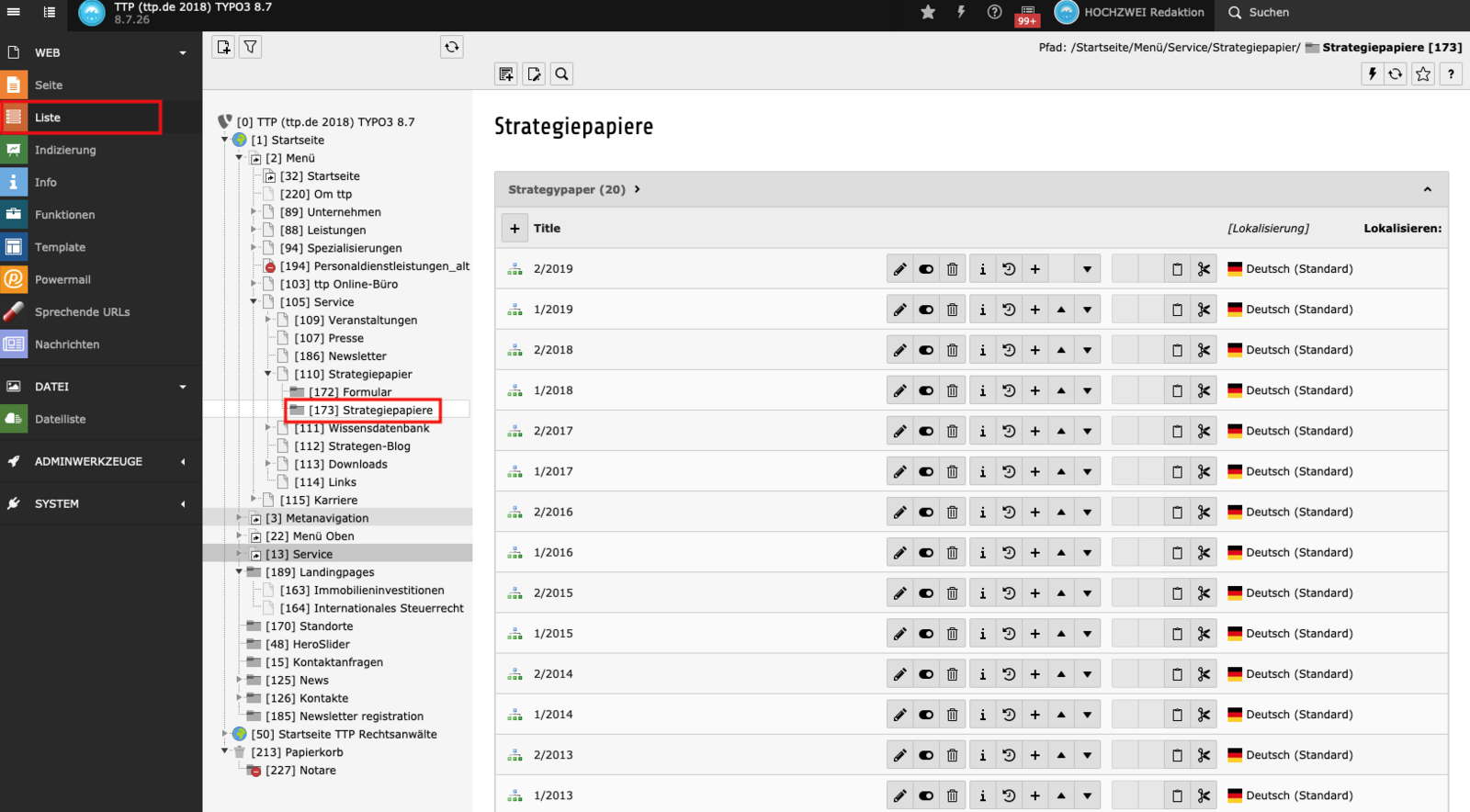Viewport: 1470px width, 812px height.
Task: Select the [112] Strategen-Blog page in the tree
Action: (352, 446)
